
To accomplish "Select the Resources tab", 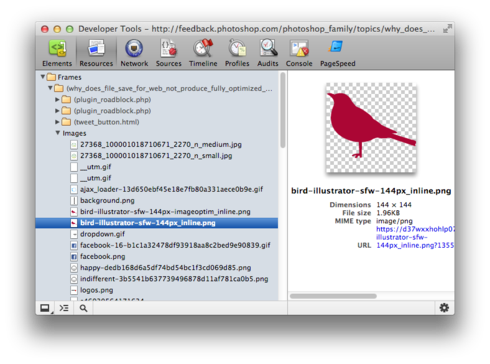I will coord(96,53).
